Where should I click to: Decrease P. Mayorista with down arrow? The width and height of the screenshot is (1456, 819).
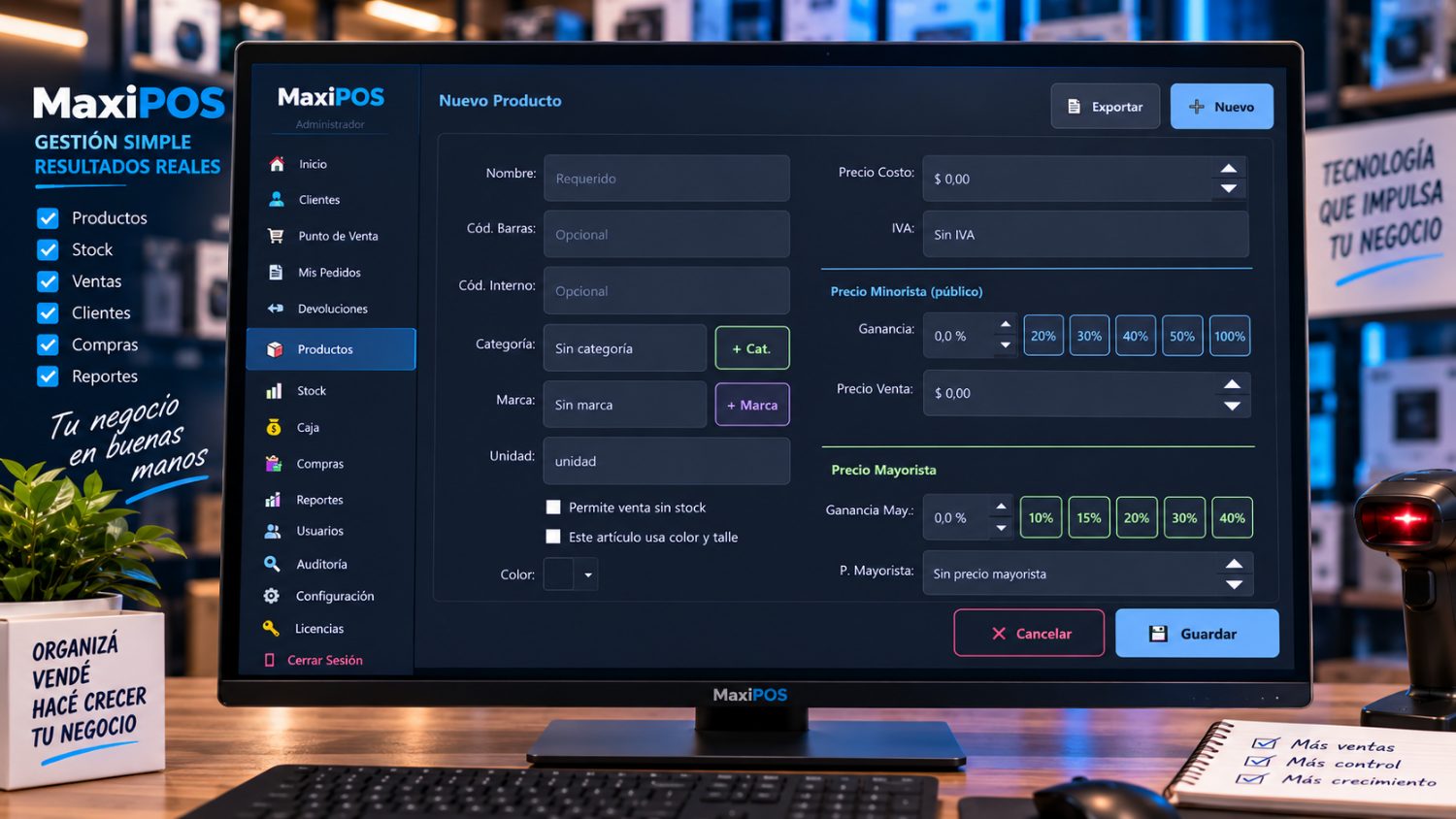tap(1235, 585)
